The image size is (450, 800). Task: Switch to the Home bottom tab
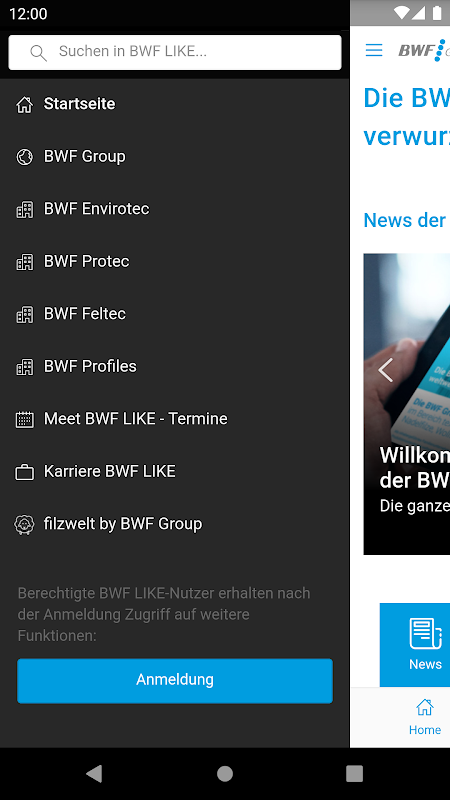tap(424, 717)
